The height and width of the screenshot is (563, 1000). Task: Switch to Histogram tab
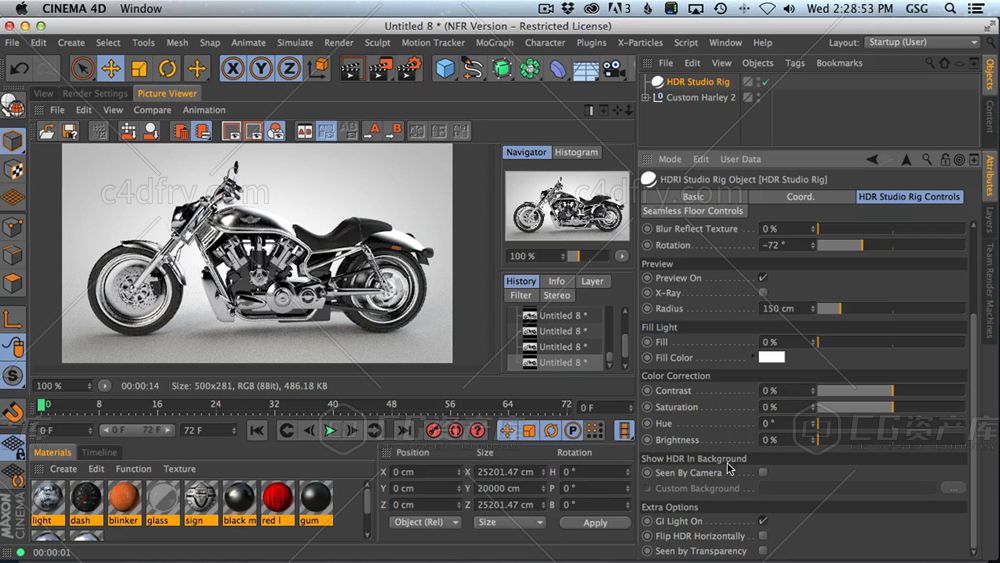coord(576,152)
